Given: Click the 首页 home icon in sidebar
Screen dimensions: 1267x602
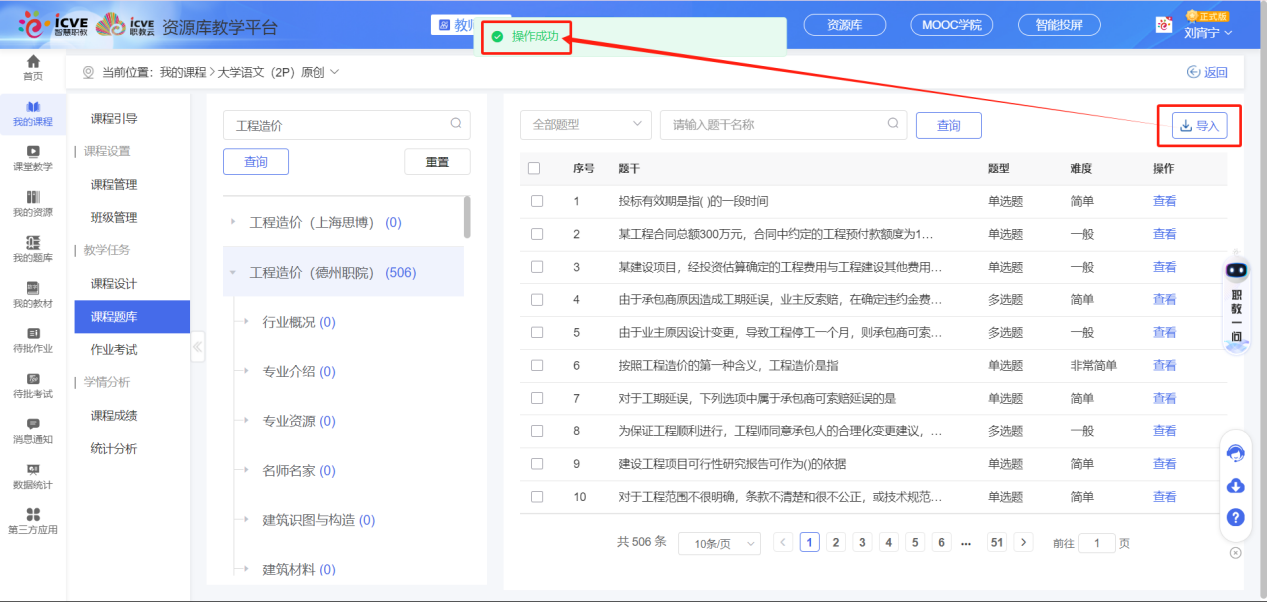Looking at the screenshot, I should pyautogui.click(x=33, y=62).
